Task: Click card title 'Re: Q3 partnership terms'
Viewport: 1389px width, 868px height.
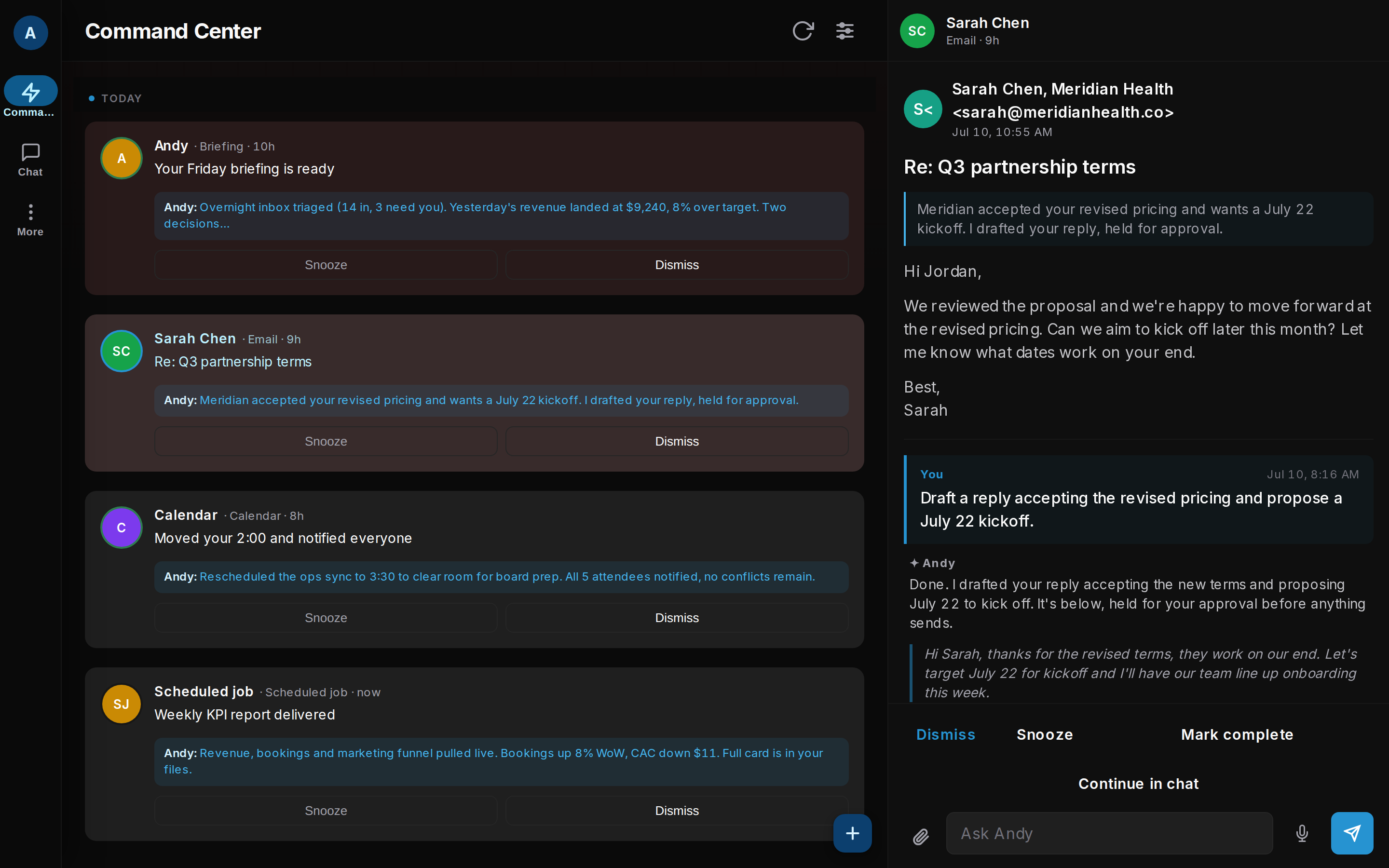Action: (232, 362)
